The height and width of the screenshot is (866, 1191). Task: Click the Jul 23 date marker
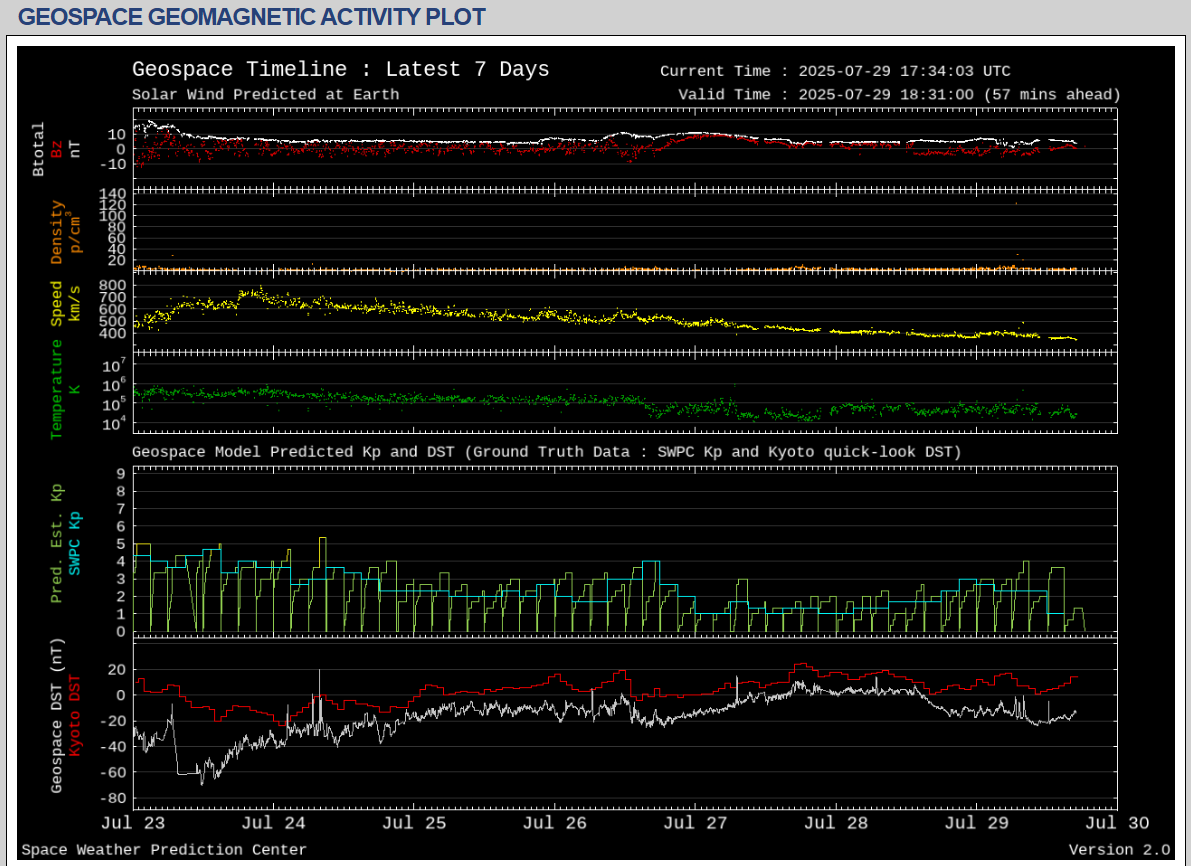point(133,823)
